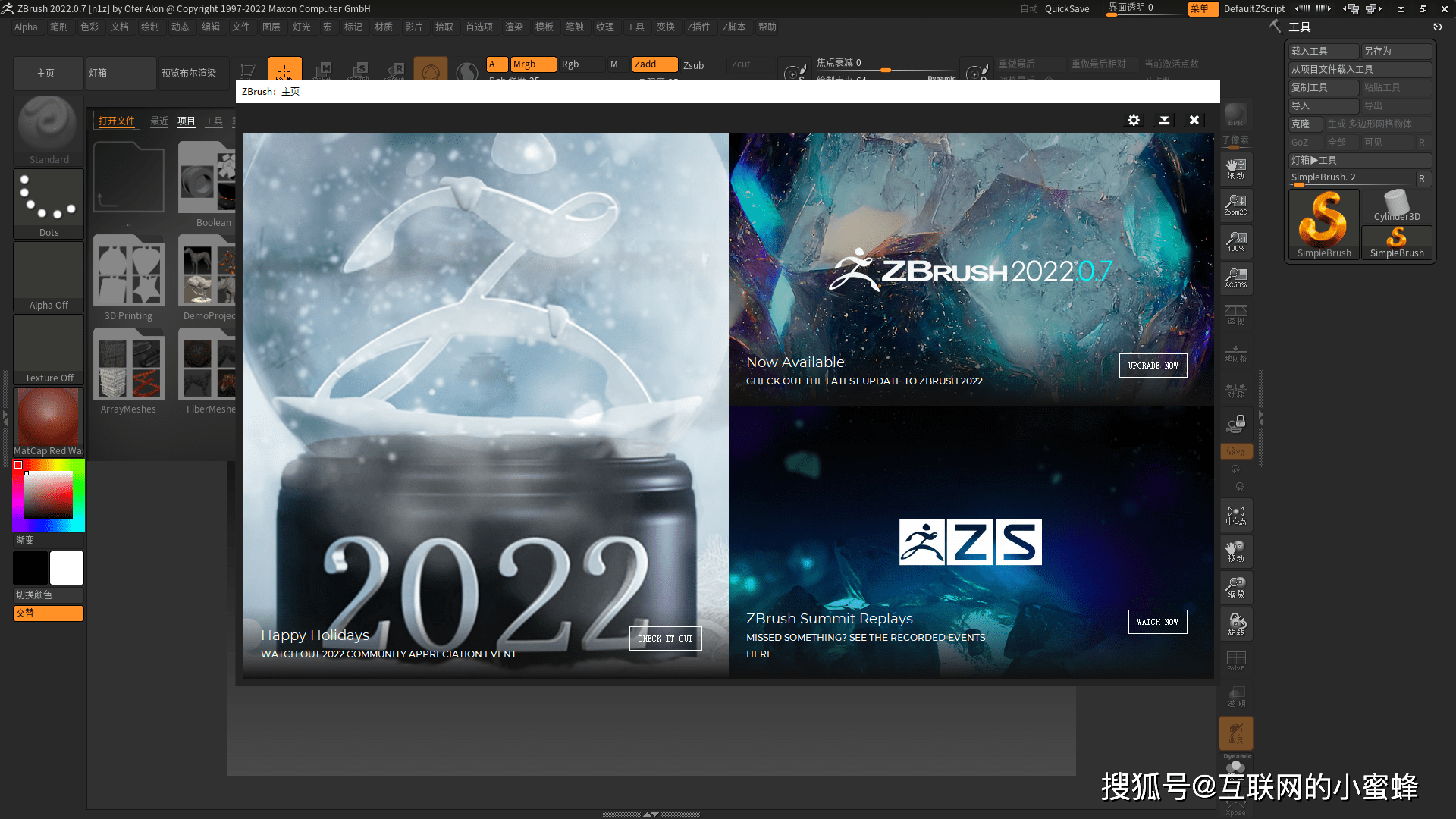
Task: Toggle the A alpha channel button
Action: coord(497,64)
